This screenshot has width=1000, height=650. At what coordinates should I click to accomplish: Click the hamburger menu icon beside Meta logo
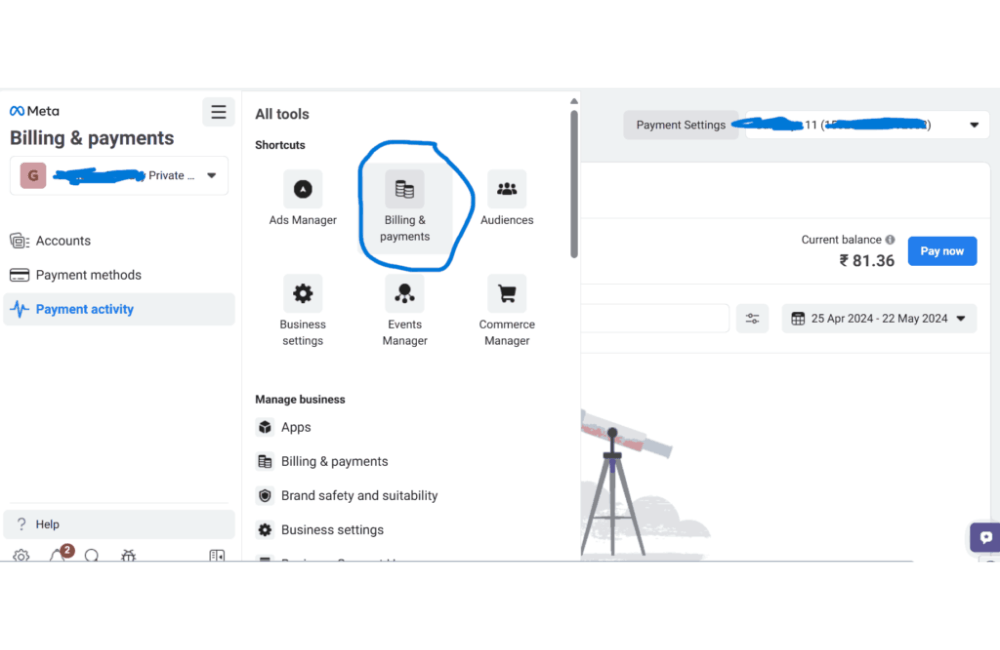click(x=218, y=111)
